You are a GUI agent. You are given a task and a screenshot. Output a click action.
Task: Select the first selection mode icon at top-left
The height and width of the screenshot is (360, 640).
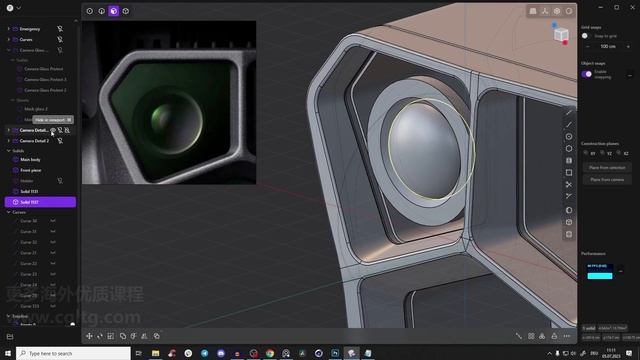pos(89,11)
